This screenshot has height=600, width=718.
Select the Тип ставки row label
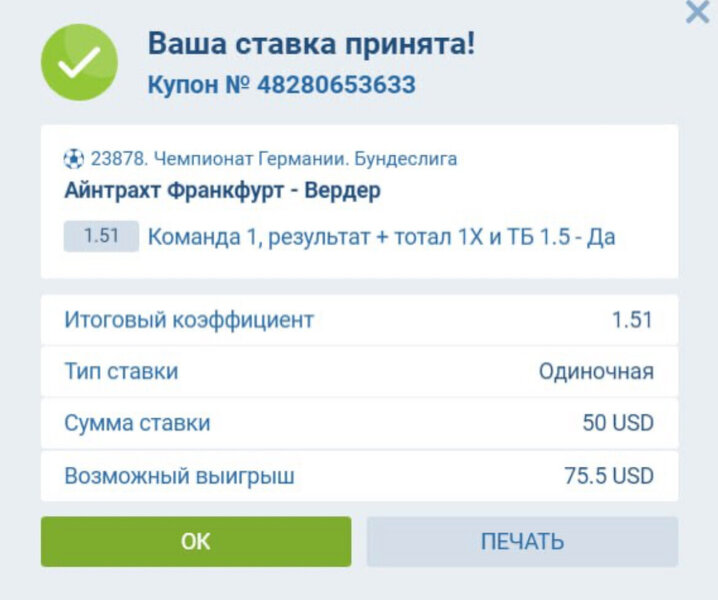pyautogui.click(x=121, y=372)
